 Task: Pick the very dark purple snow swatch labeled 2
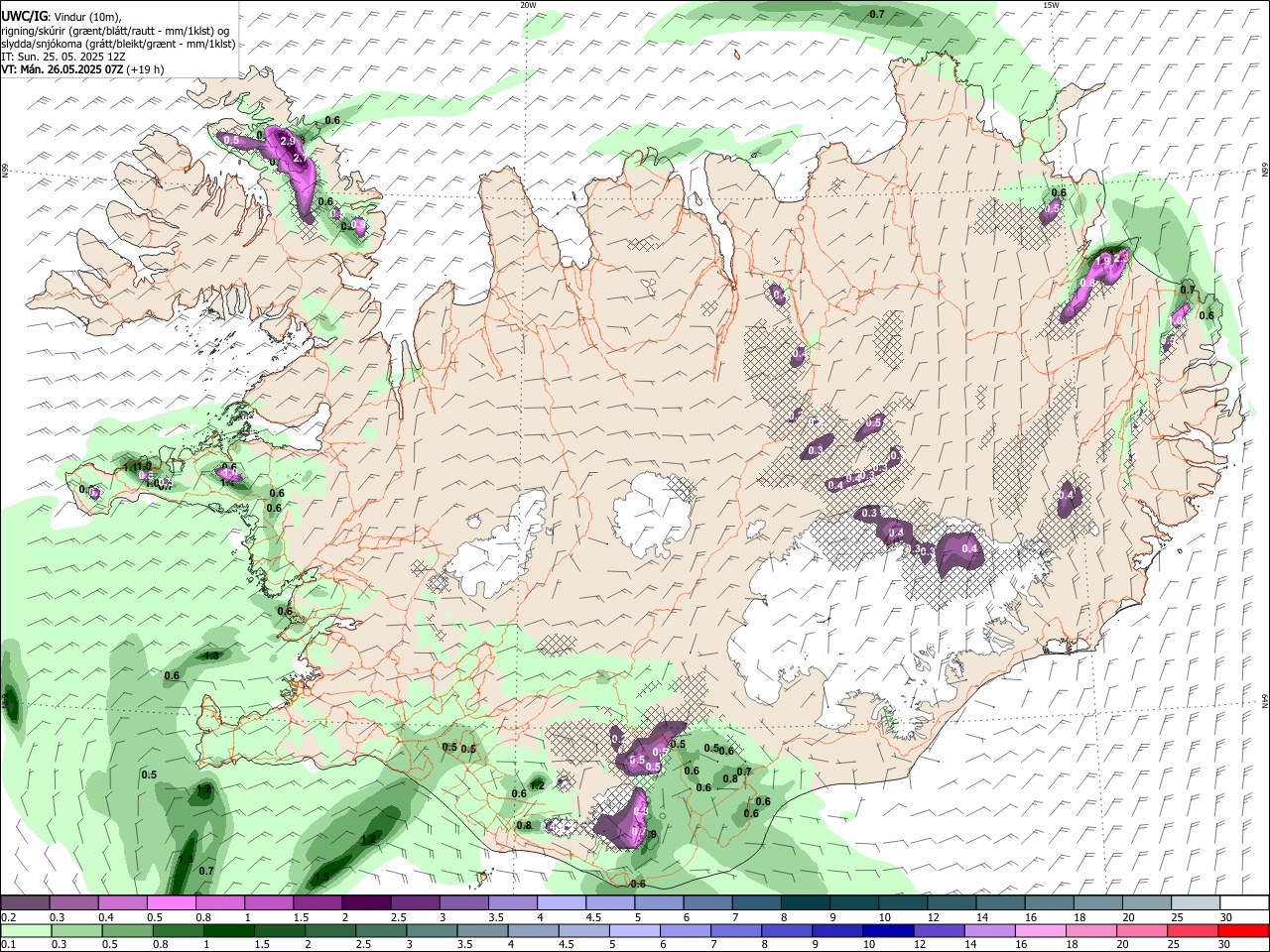point(366,903)
